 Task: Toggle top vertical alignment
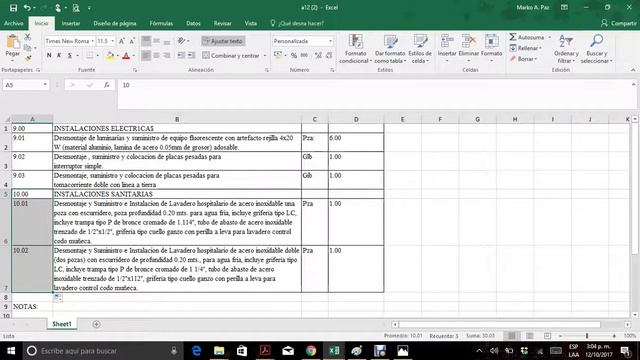coord(146,41)
